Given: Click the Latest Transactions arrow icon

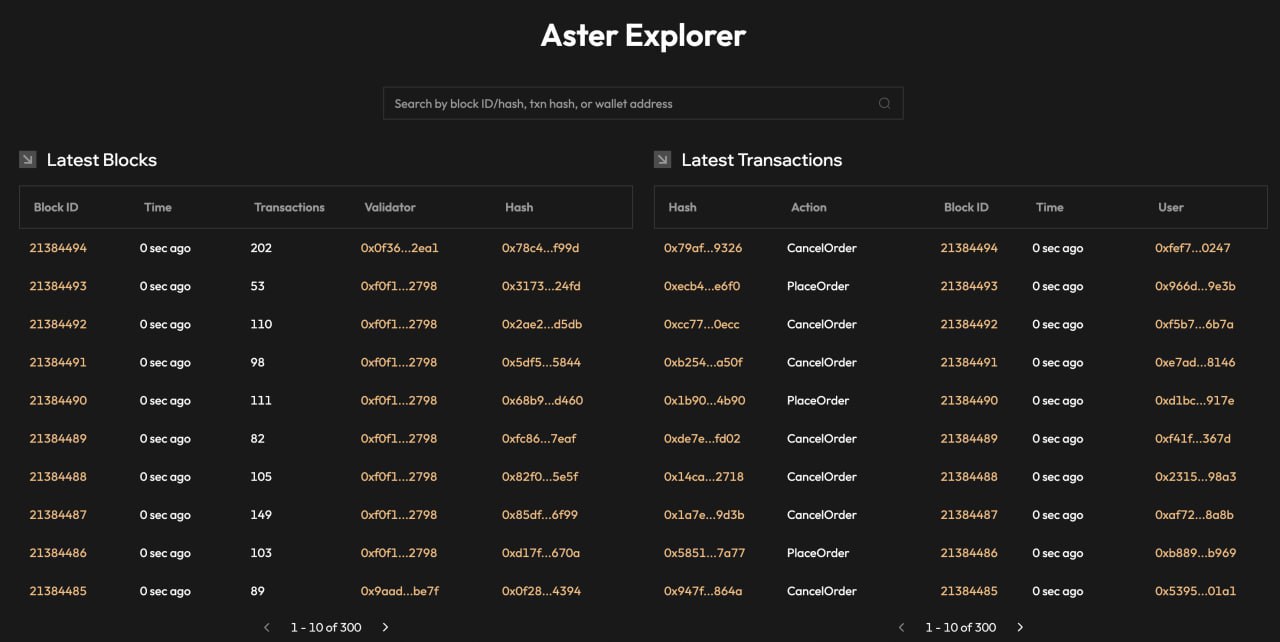Looking at the screenshot, I should click(662, 160).
